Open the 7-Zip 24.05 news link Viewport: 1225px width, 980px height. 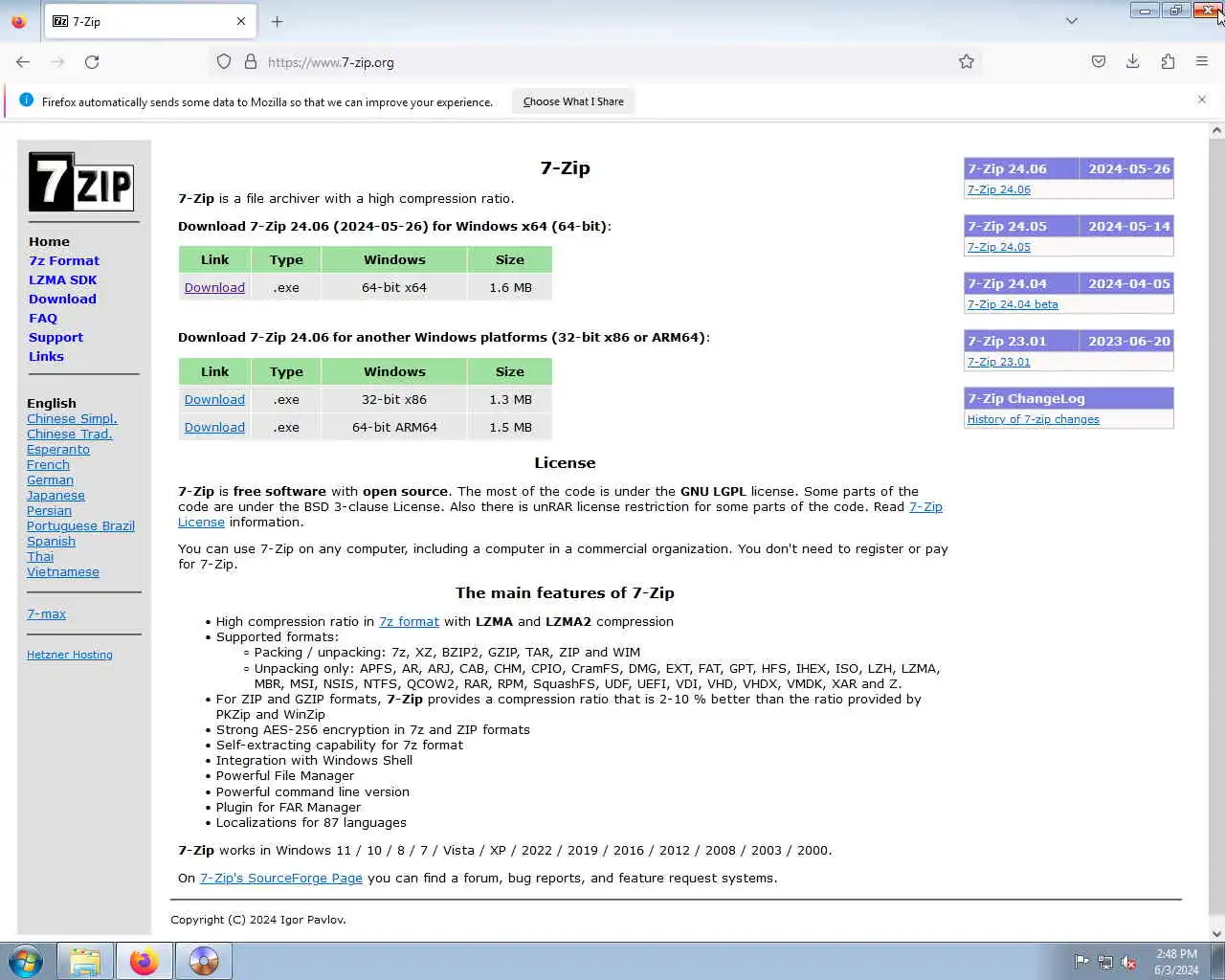998,247
